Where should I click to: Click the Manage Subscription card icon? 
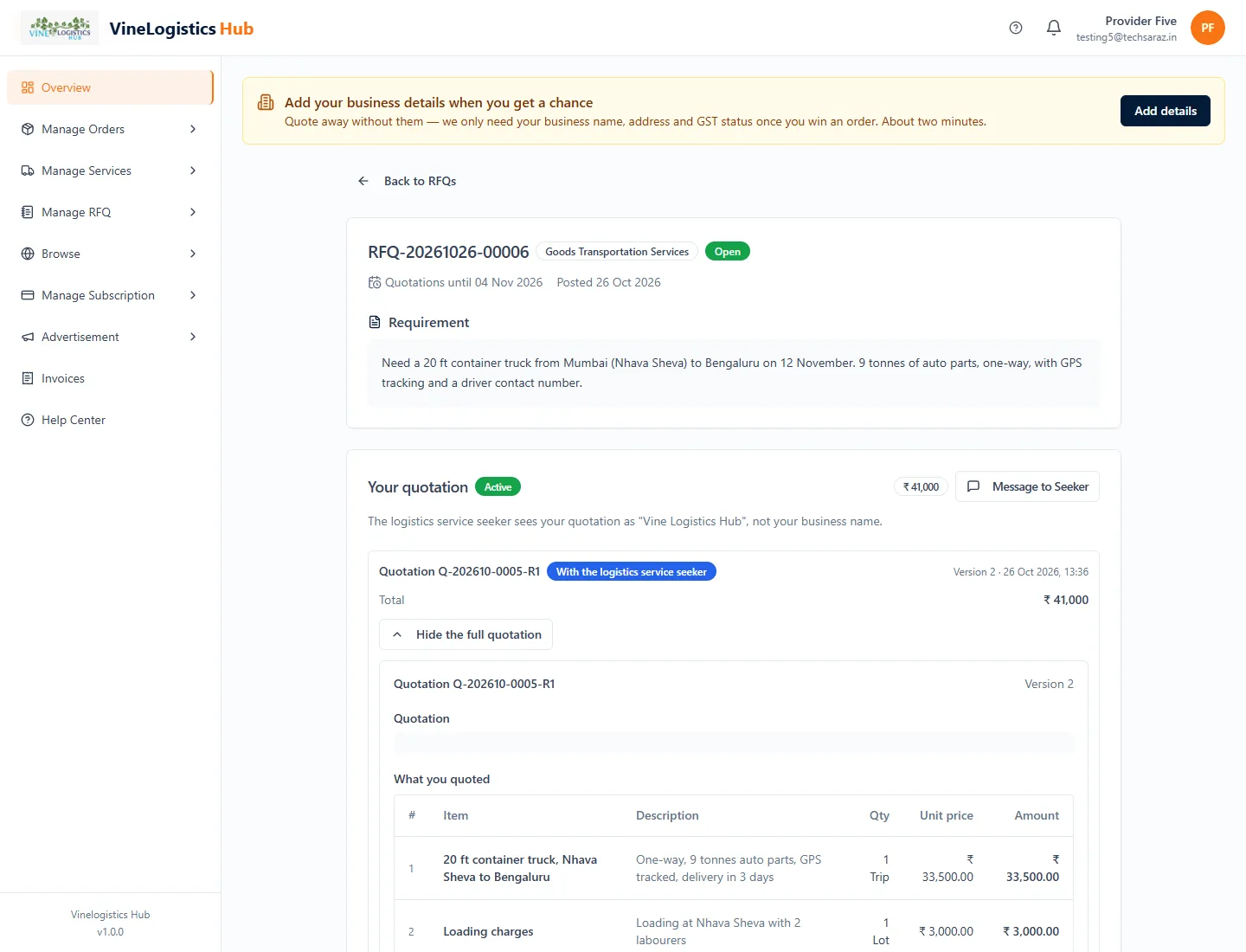click(x=28, y=295)
